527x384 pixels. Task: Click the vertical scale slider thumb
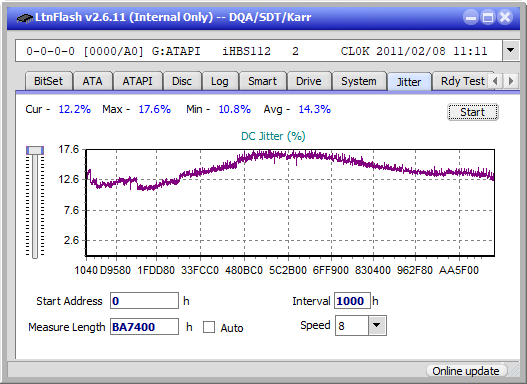(x=35, y=150)
